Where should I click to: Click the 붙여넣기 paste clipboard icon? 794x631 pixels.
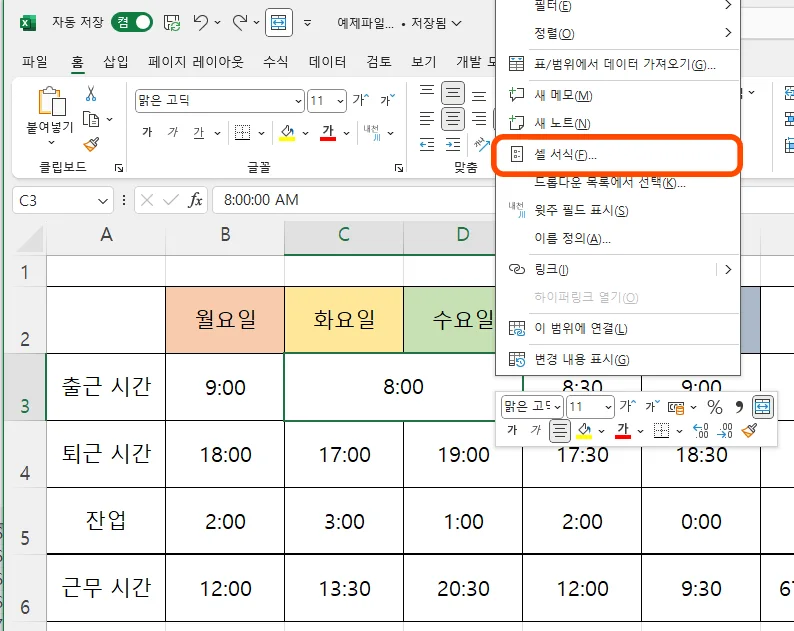(x=51, y=101)
